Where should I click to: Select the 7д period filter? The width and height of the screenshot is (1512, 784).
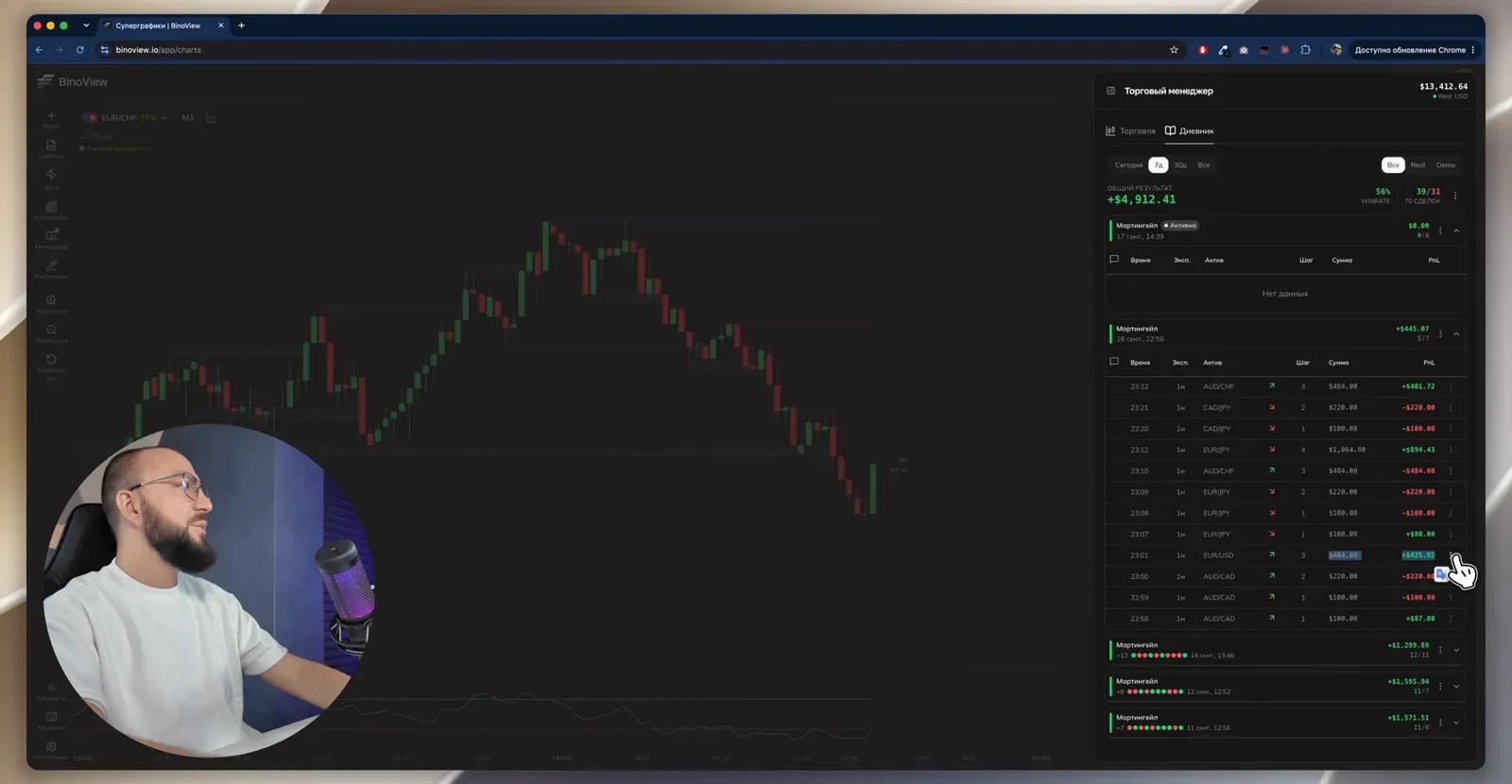1159,165
